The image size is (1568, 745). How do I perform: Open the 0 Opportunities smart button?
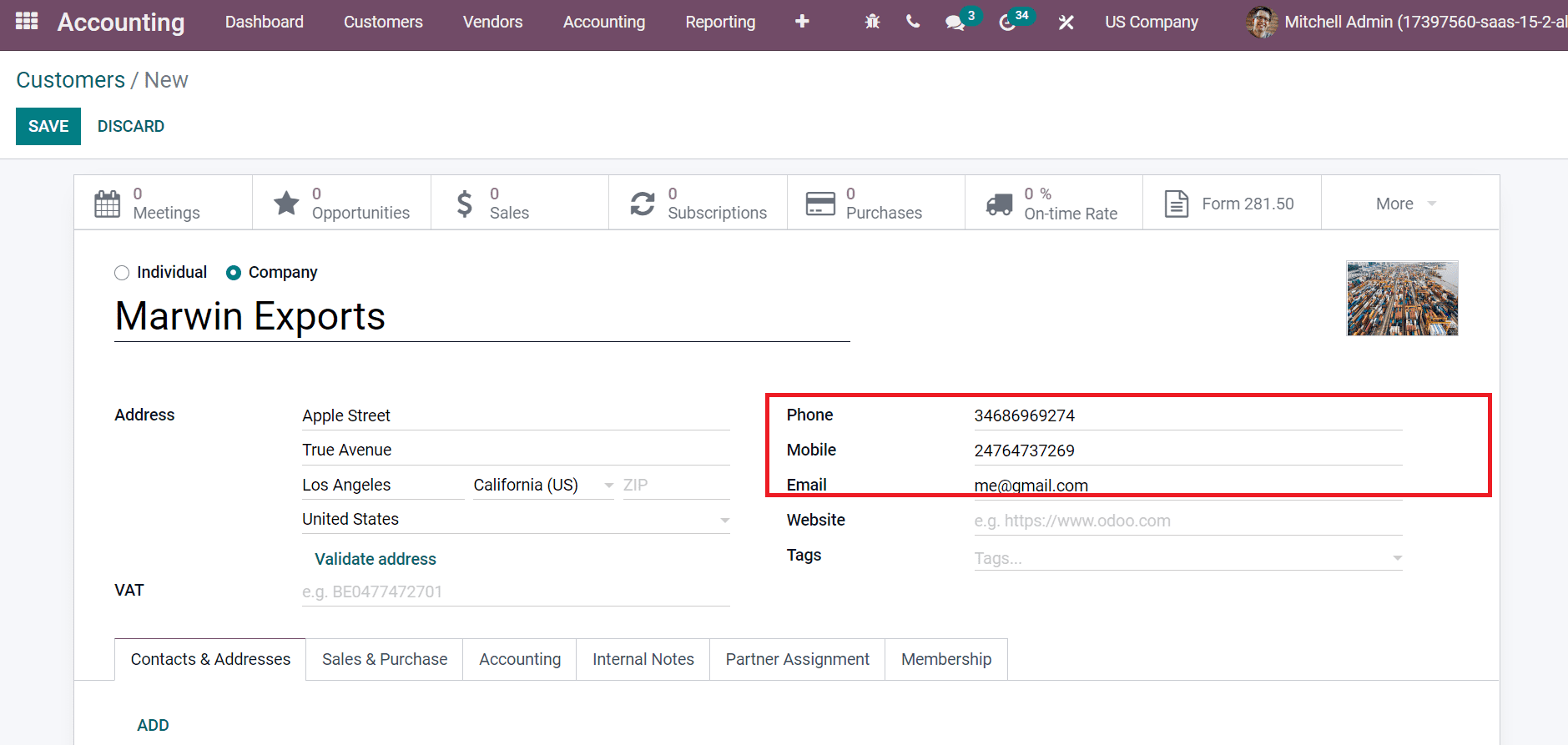click(342, 203)
